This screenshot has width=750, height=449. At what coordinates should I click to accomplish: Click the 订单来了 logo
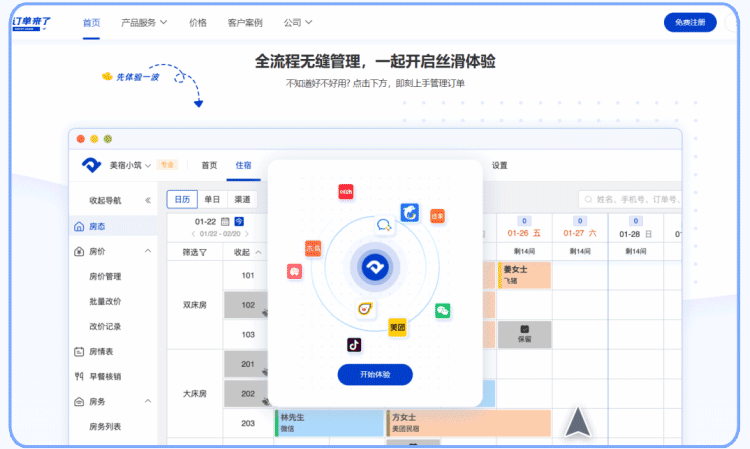tap(31, 22)
